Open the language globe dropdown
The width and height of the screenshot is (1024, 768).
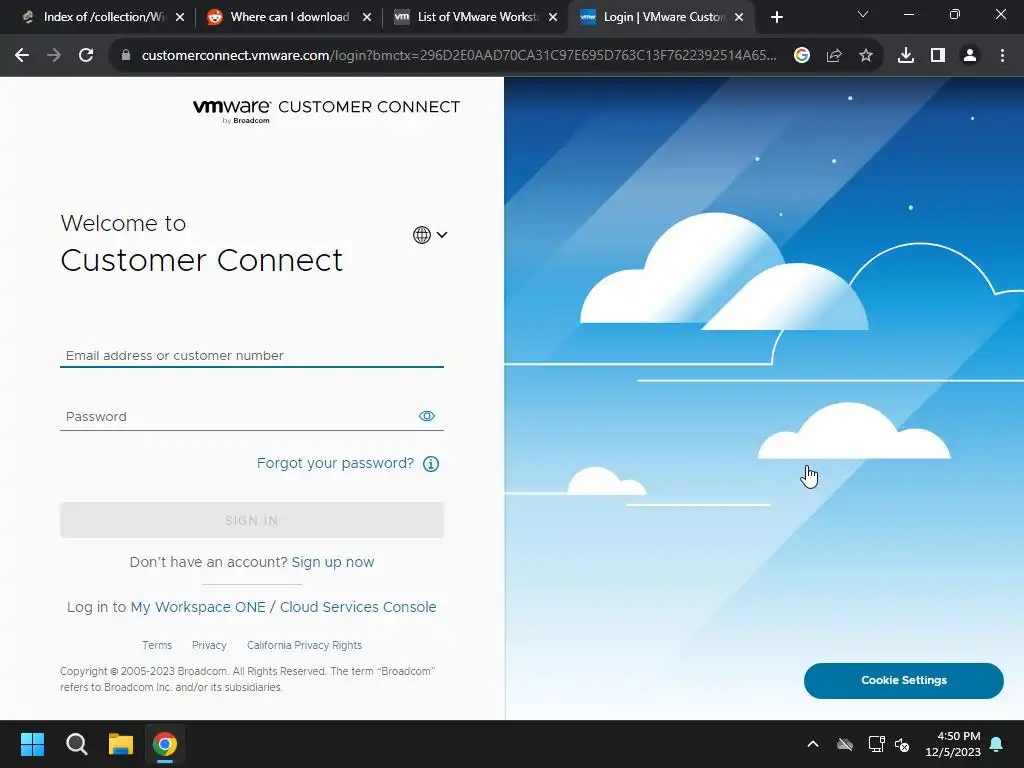click(x=430, y=234)
